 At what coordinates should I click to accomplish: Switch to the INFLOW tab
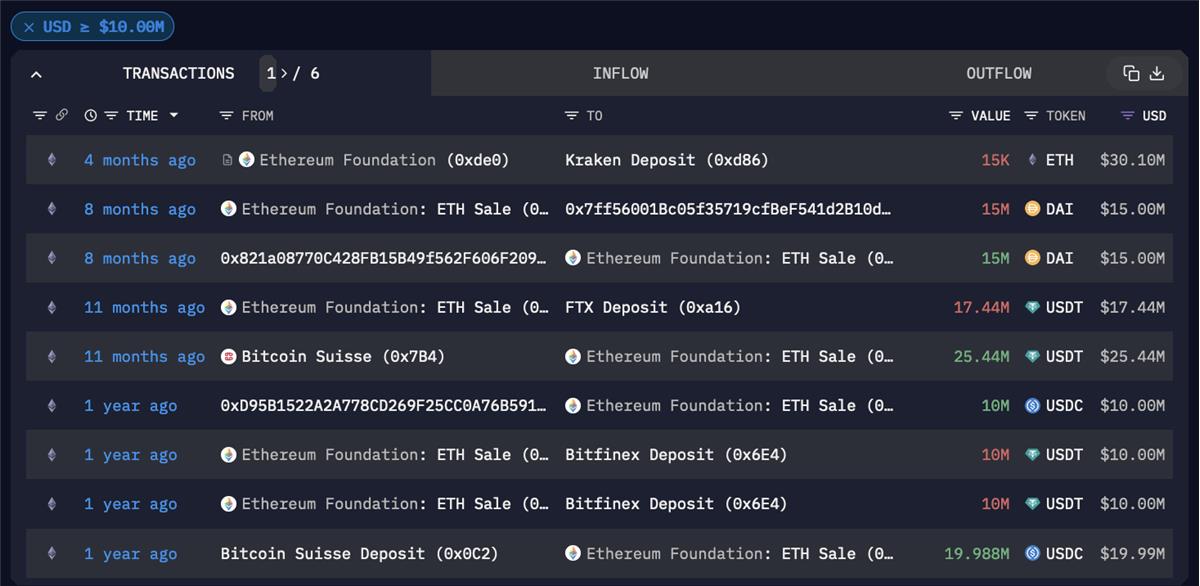[620, 74]
